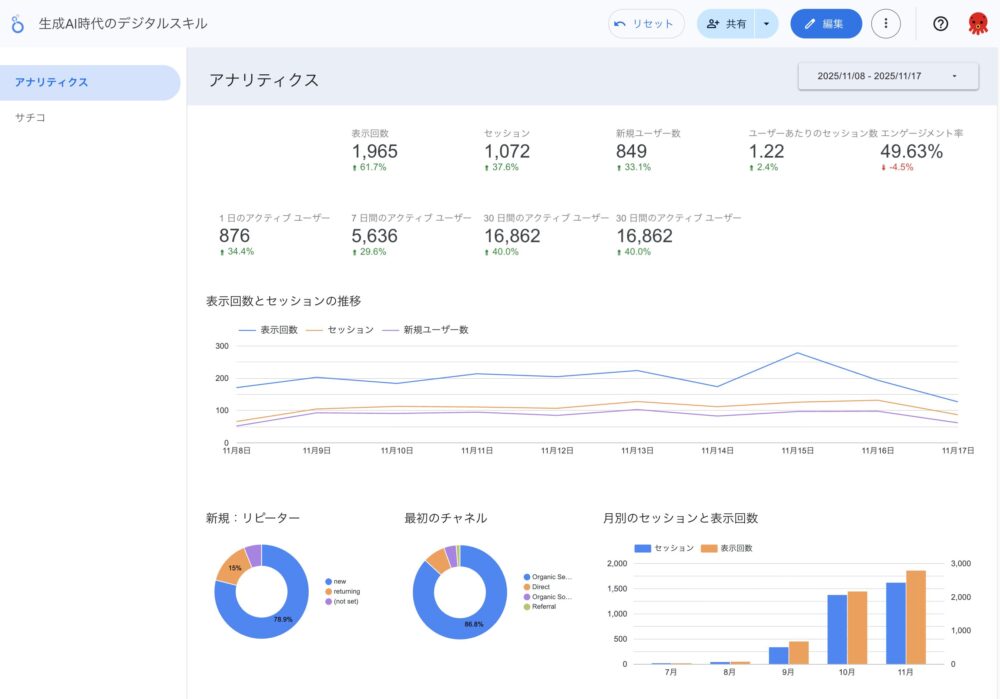Screen dimensions: 1000x699
Task: Open the three-dot more options menu
Action: tap(885, 24)
